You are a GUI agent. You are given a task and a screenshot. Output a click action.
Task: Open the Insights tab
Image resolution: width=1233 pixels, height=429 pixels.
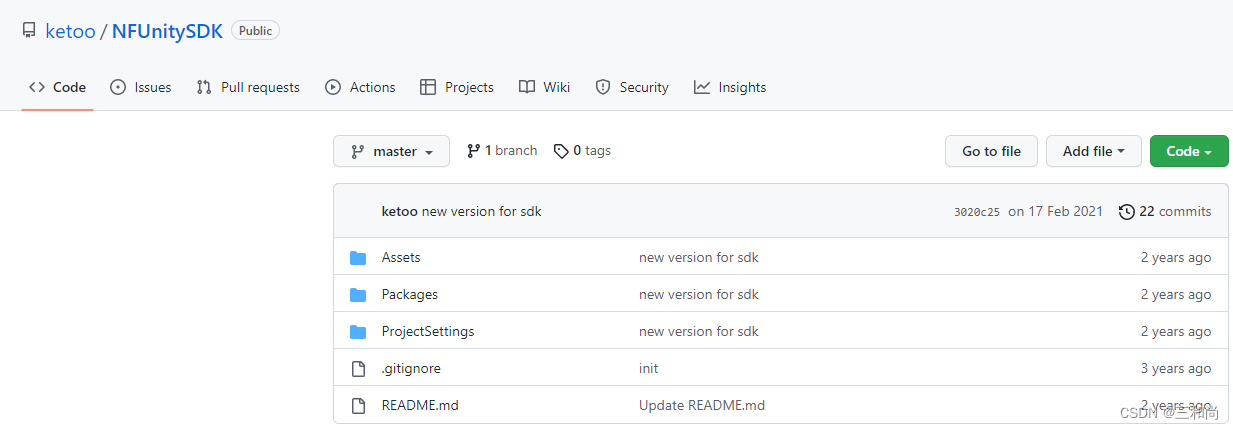tap(730, 87)
